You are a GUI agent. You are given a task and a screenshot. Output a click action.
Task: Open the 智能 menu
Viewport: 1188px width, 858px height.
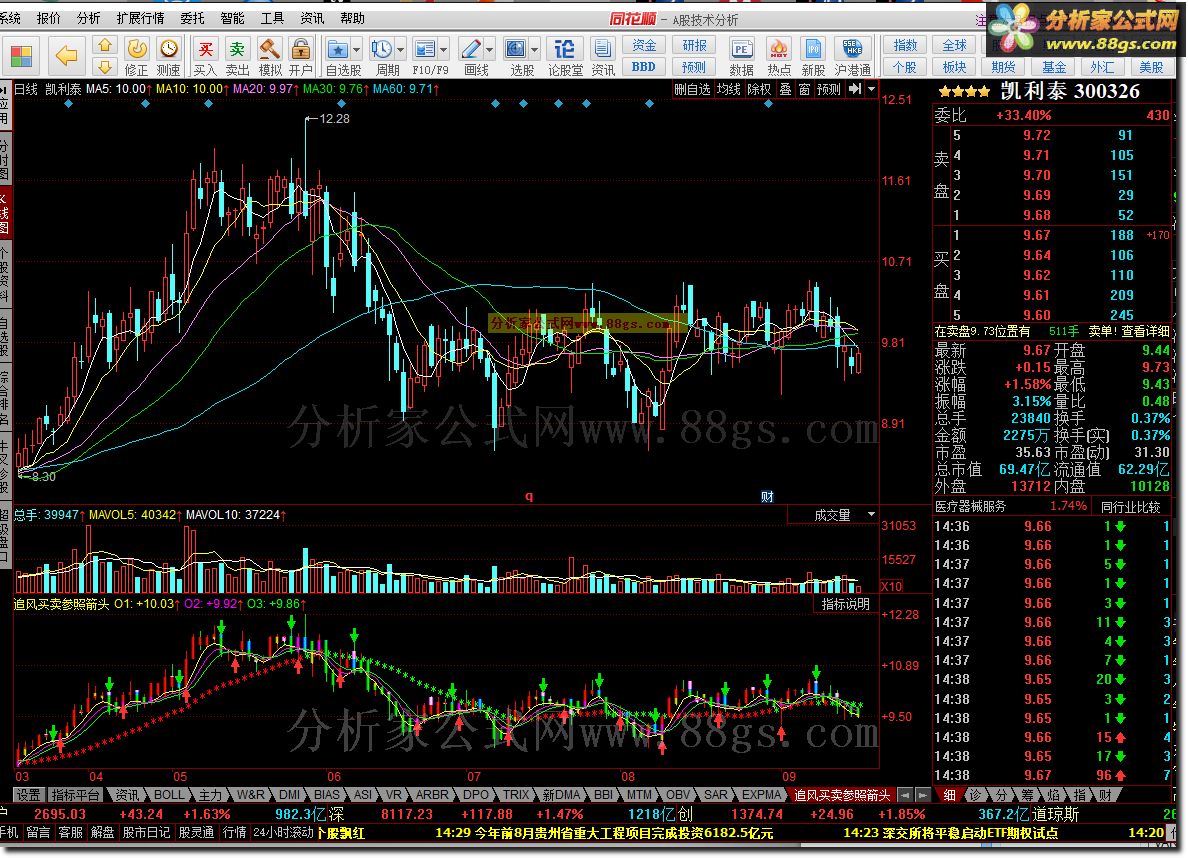tap(232, 17)
